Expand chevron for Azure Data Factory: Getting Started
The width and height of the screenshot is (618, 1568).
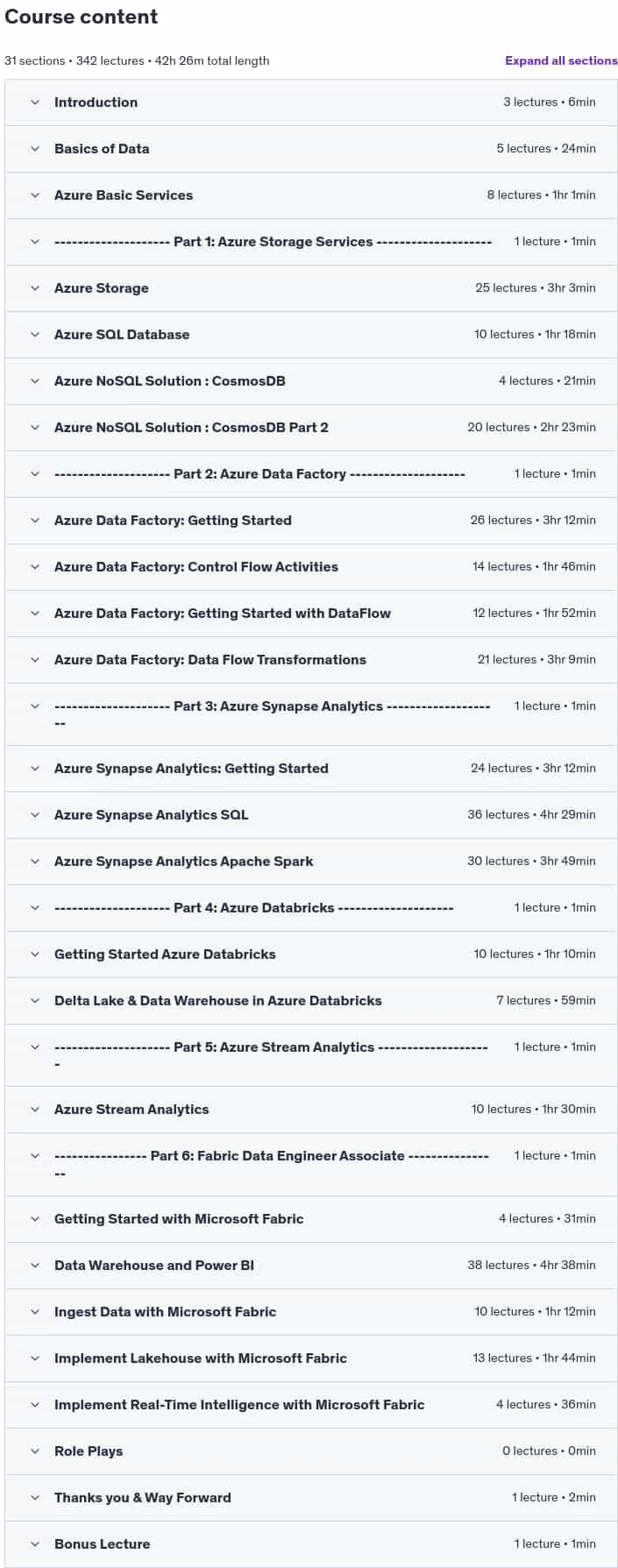click(35, 521)
